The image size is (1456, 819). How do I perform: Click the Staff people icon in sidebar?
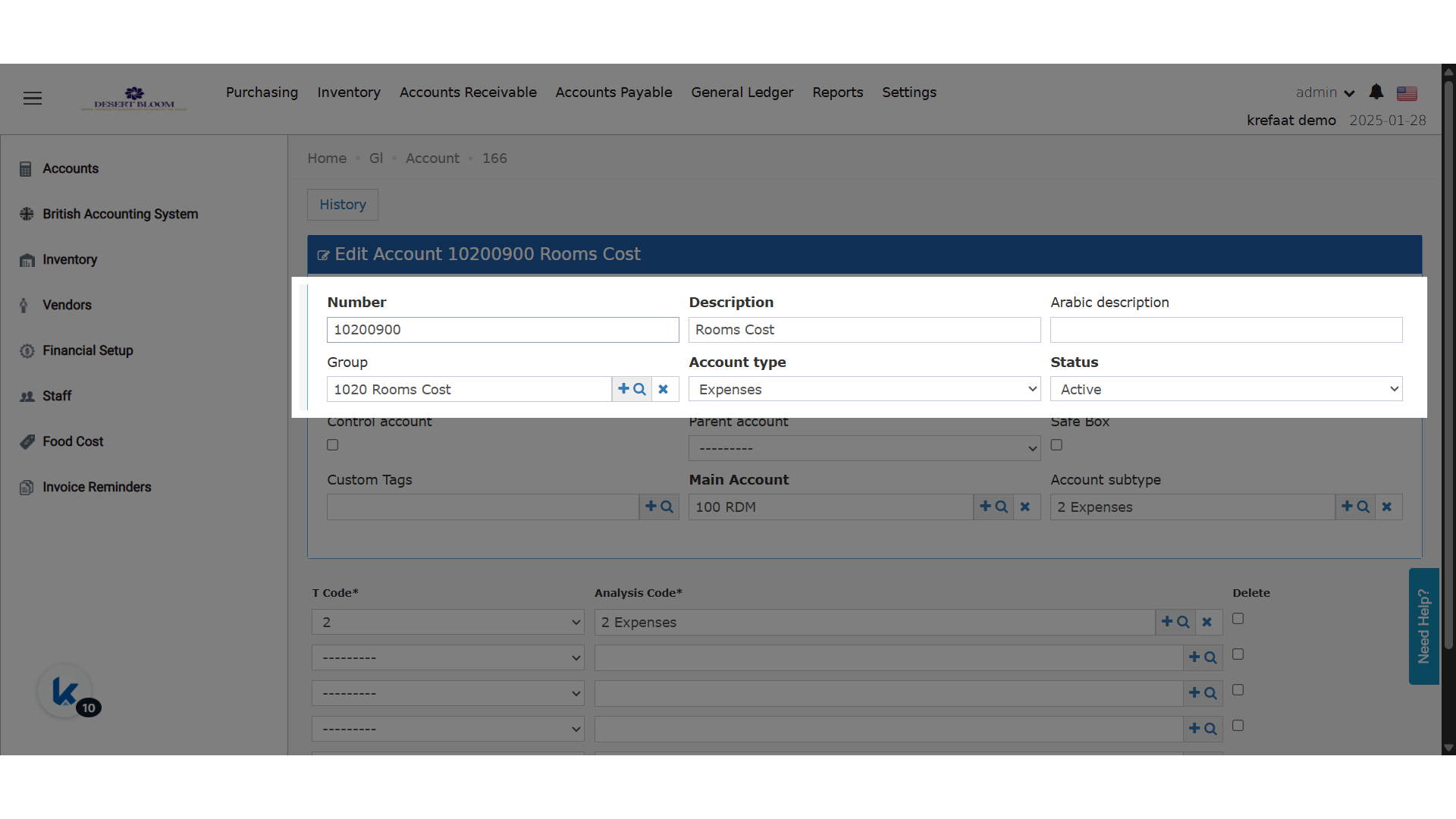pyautogui.click(x=27, y=397)
